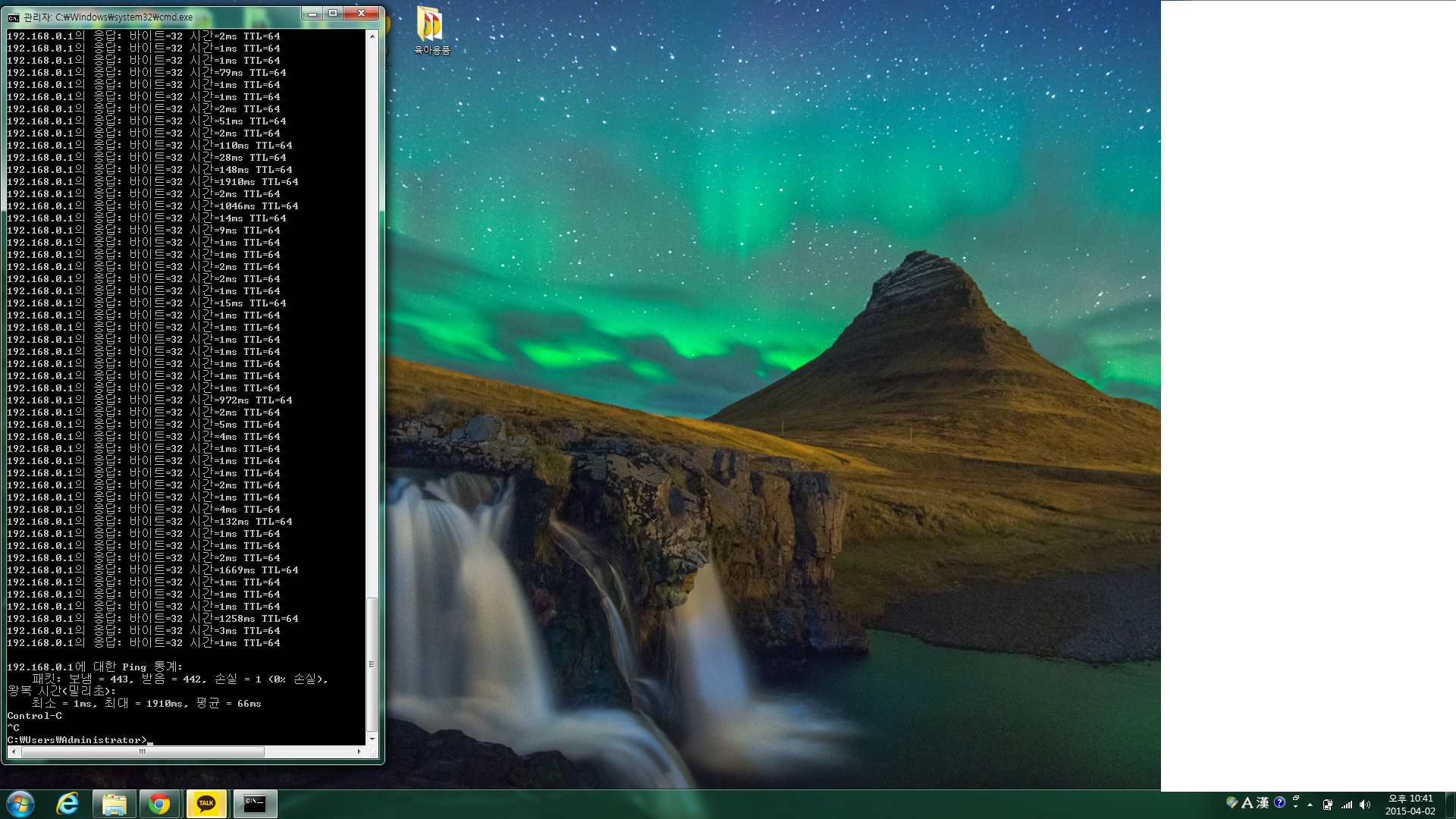
Task: Click the cmd vertical scrollbar down arrow
Action: coord(372,739)
